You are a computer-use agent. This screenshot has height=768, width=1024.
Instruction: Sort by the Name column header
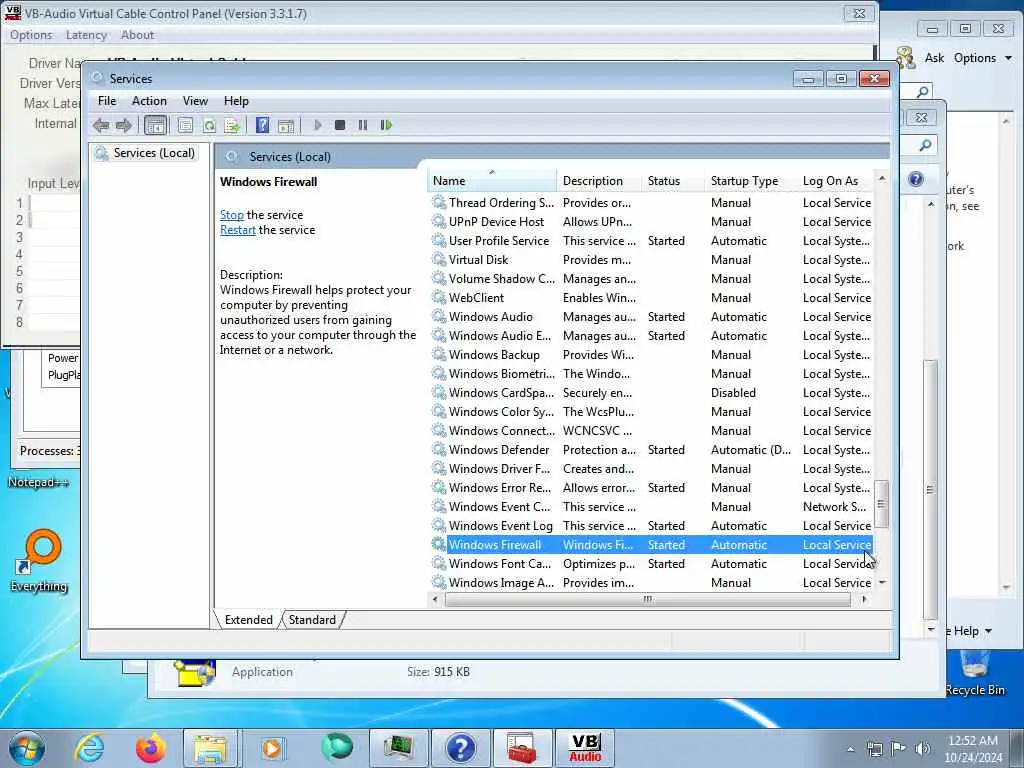click(x=492, y=181)
